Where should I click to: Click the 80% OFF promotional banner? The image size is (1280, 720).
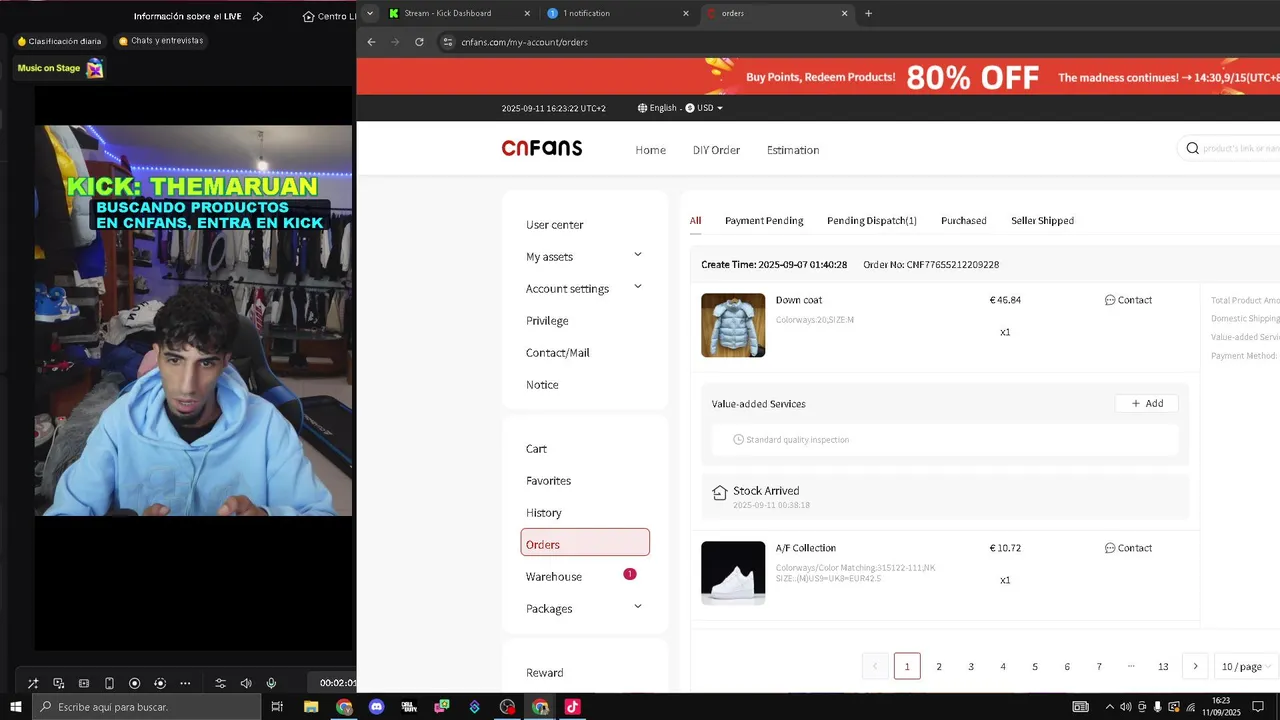pyautogui.click(x=818, y=76)
